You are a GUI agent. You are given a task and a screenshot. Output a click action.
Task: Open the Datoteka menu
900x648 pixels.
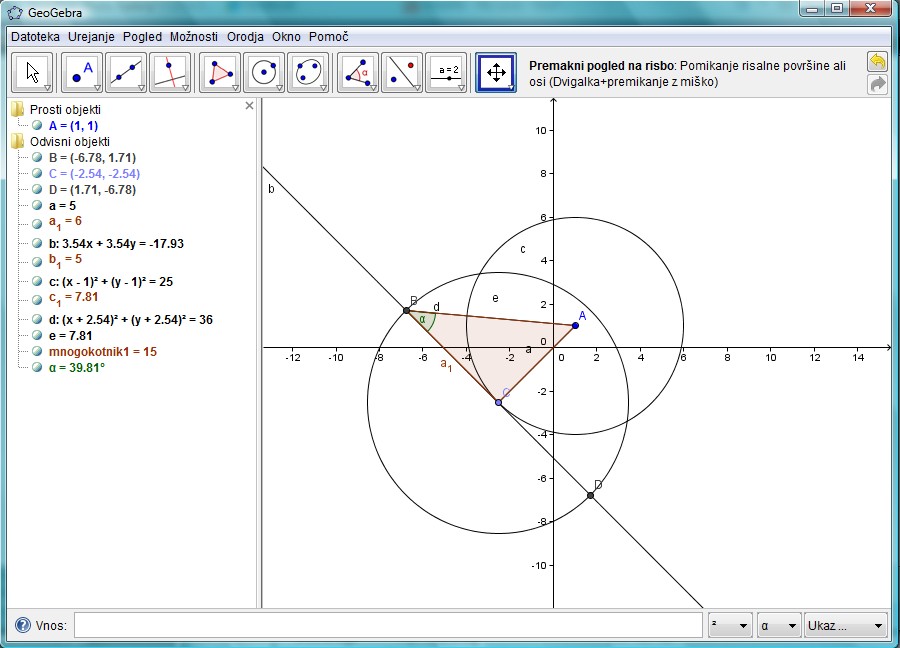(x=36, y=36)
